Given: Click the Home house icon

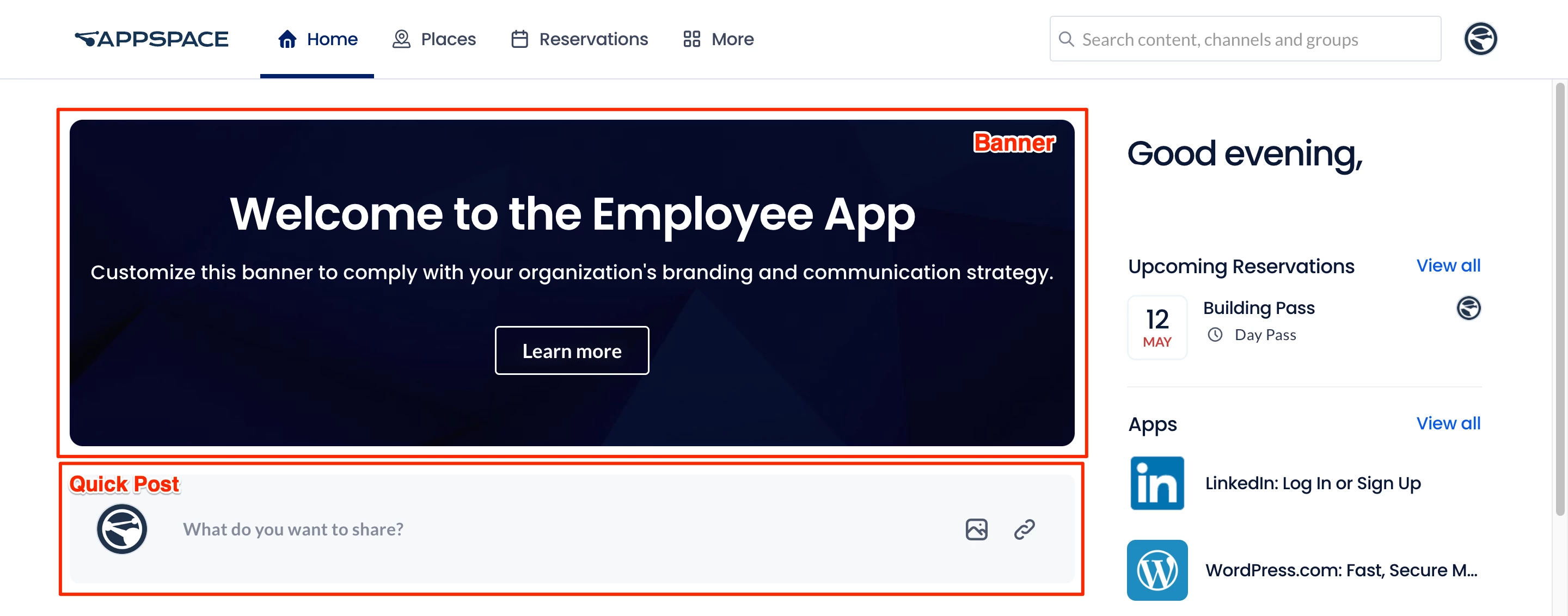Looking at the screenshot, I should pyautogui.click(x=287, y=39).
